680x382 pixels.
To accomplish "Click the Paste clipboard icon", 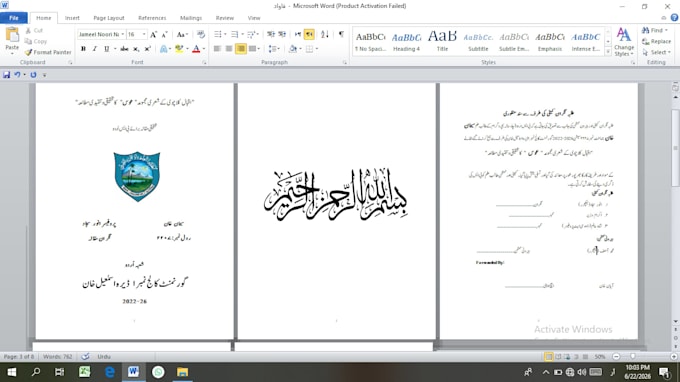I will pyautogui.click(x=12, y=35).
